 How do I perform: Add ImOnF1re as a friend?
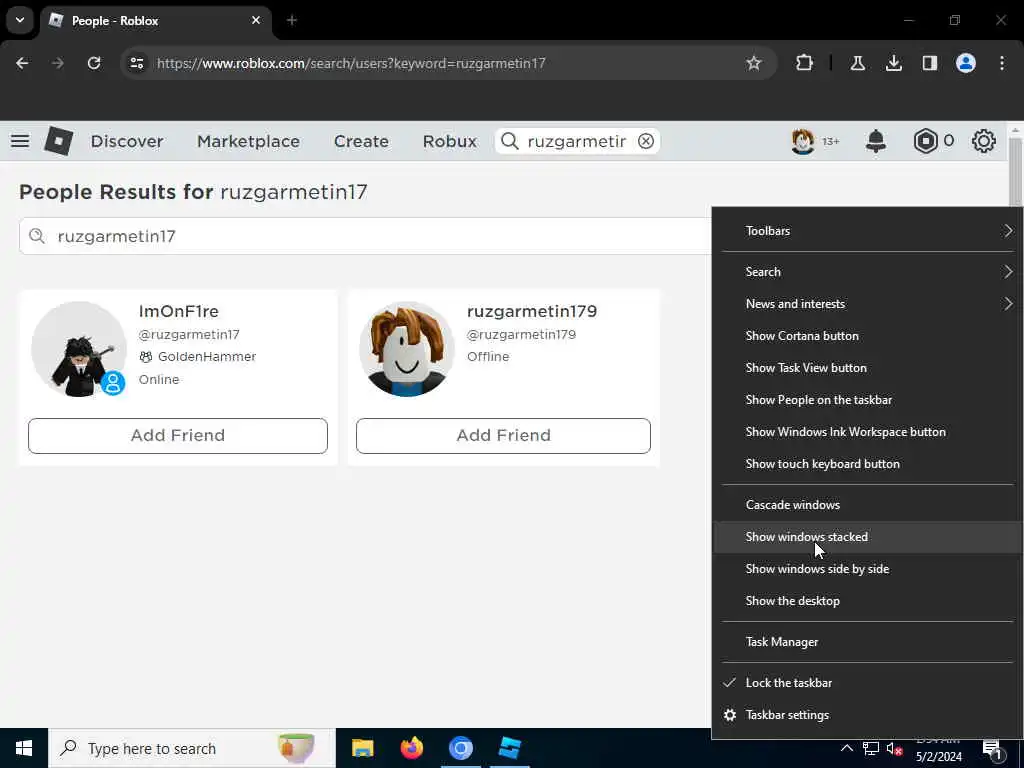[x=178, y=436]
